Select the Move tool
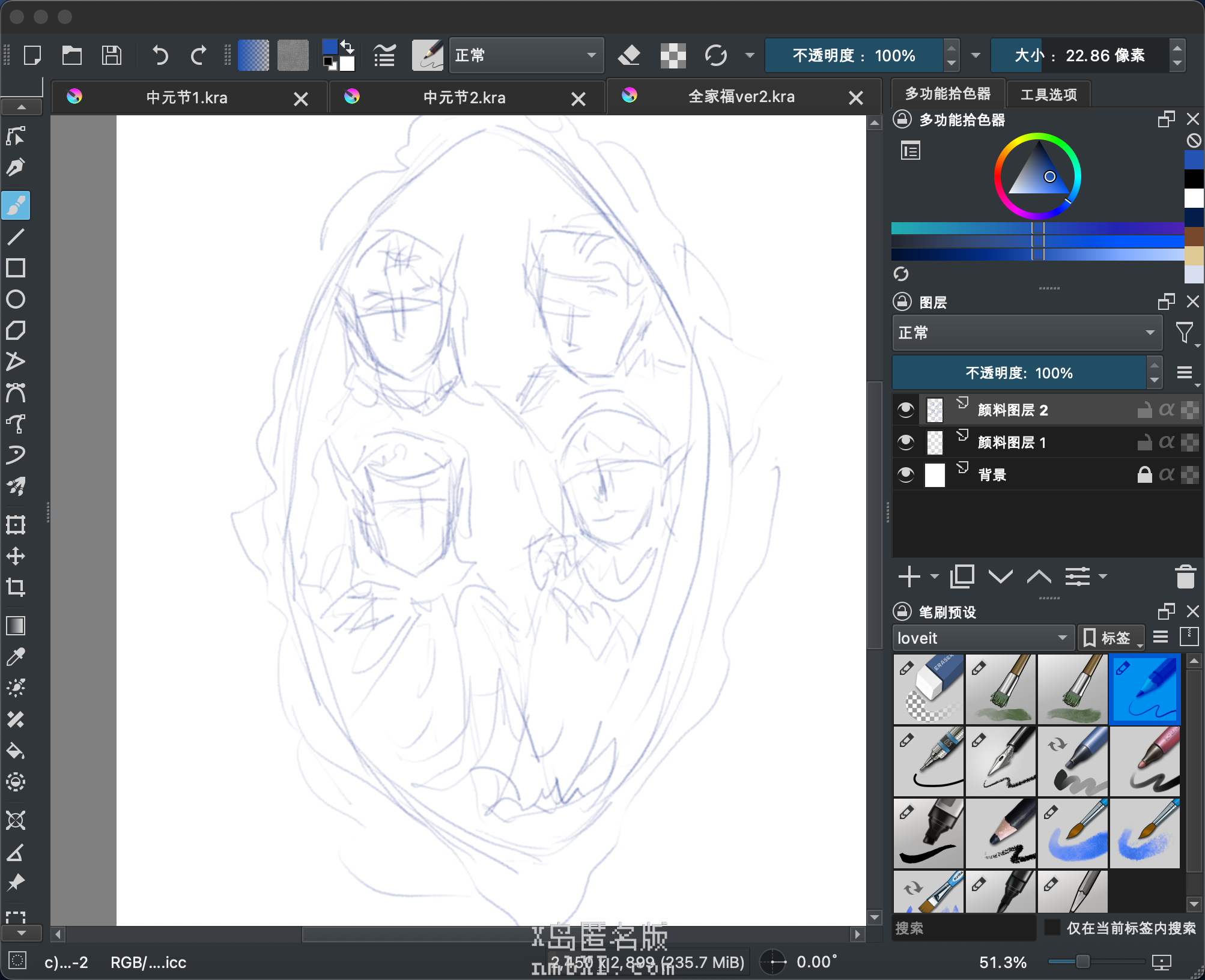1205x980 pixels. click(x=16, y=555)
